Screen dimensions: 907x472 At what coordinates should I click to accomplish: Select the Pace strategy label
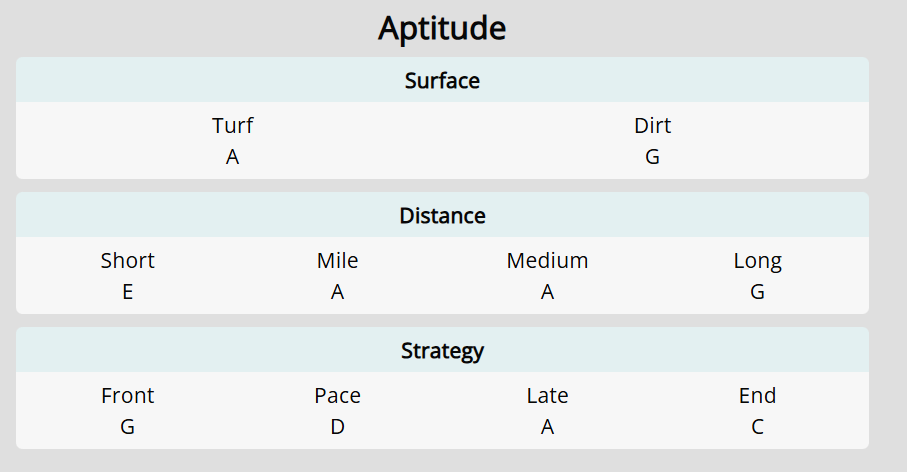click(x=337, y=396)
